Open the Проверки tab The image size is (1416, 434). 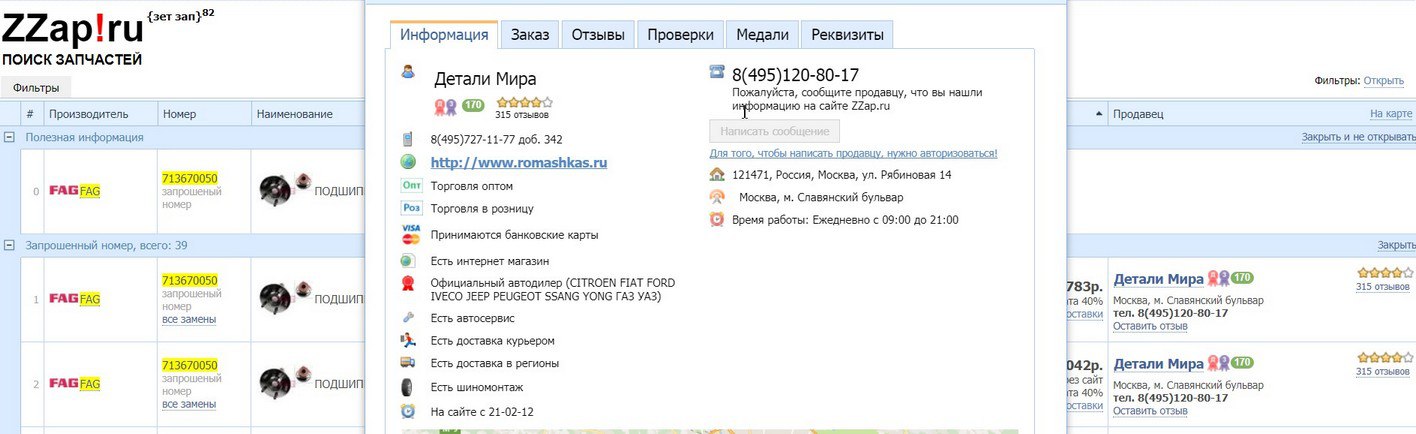680,34
